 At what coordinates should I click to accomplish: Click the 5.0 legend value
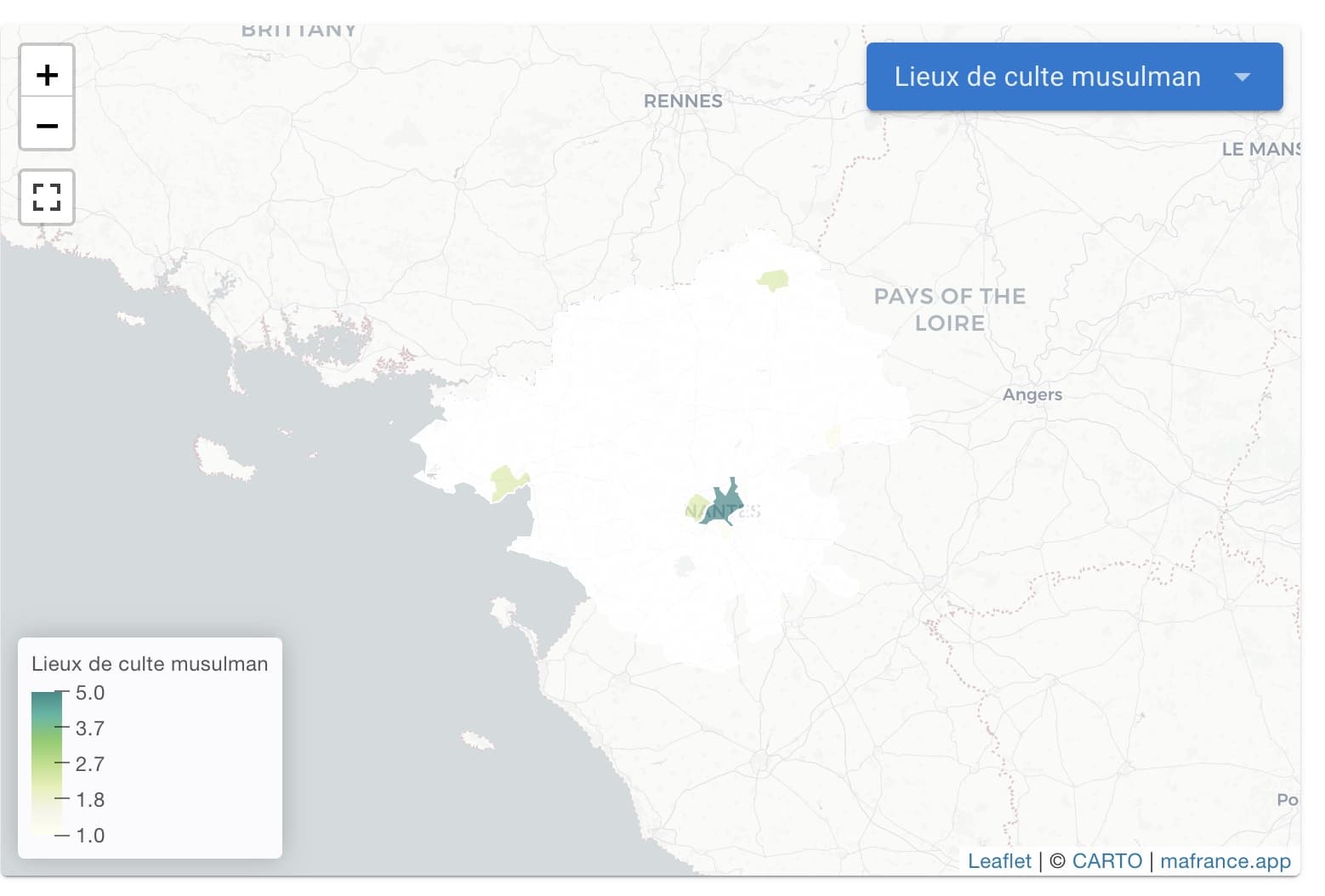[89, 693]
